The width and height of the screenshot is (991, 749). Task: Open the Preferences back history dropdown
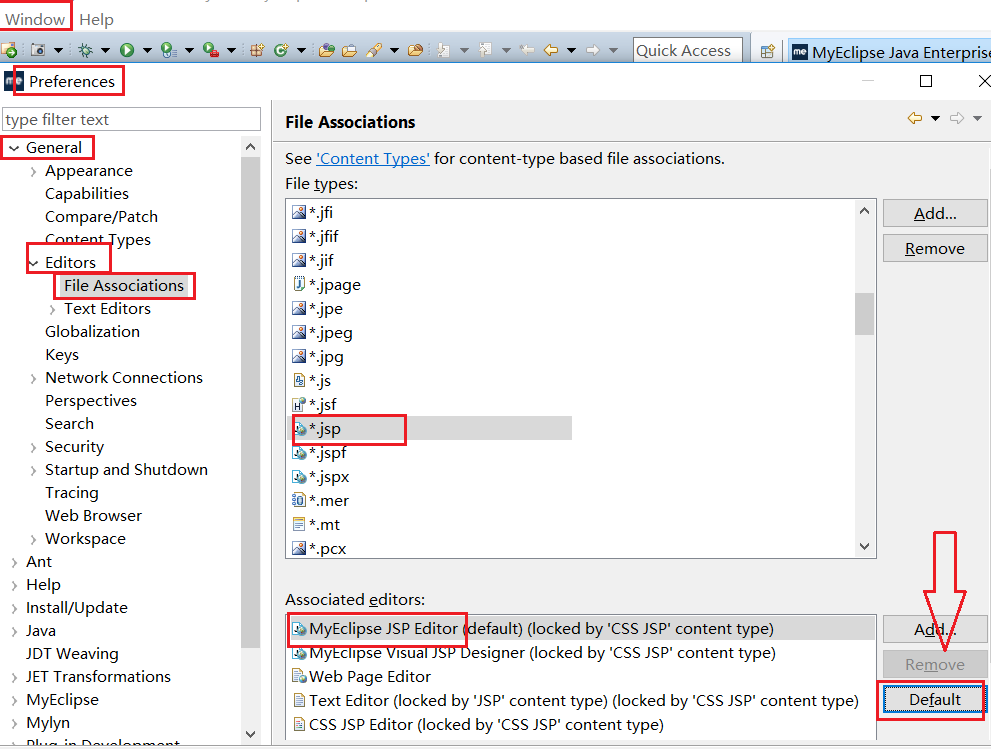coord(935,118)
